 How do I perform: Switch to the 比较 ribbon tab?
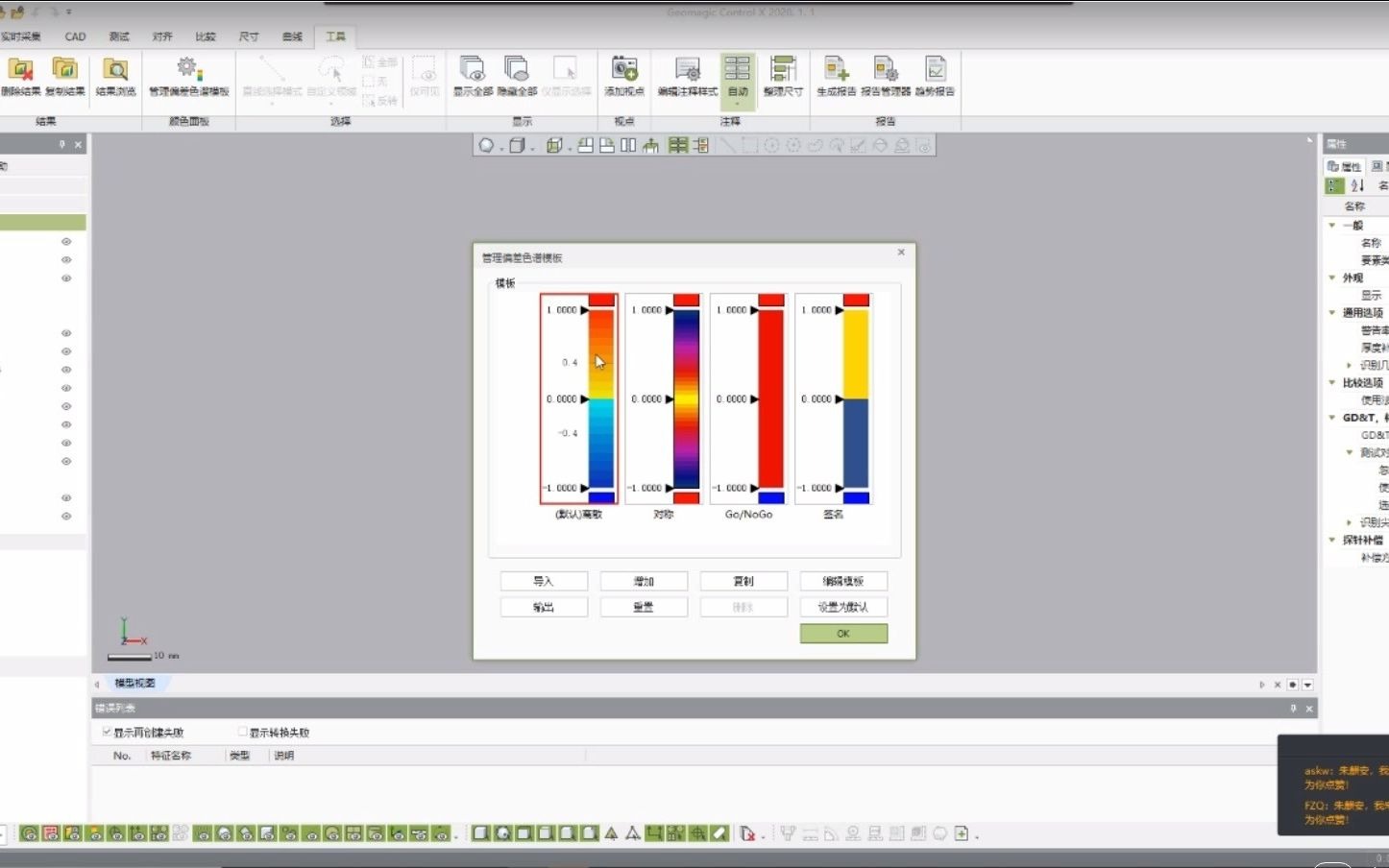pyautogui.click(x=206, y=36)
